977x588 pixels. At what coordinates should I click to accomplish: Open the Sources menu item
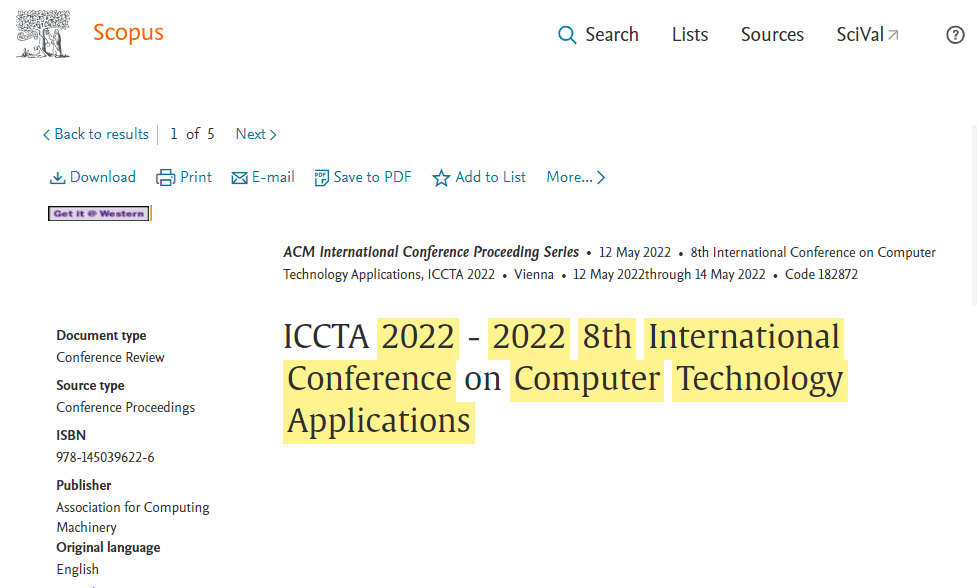pyautogui.click(x=771, y=34)
